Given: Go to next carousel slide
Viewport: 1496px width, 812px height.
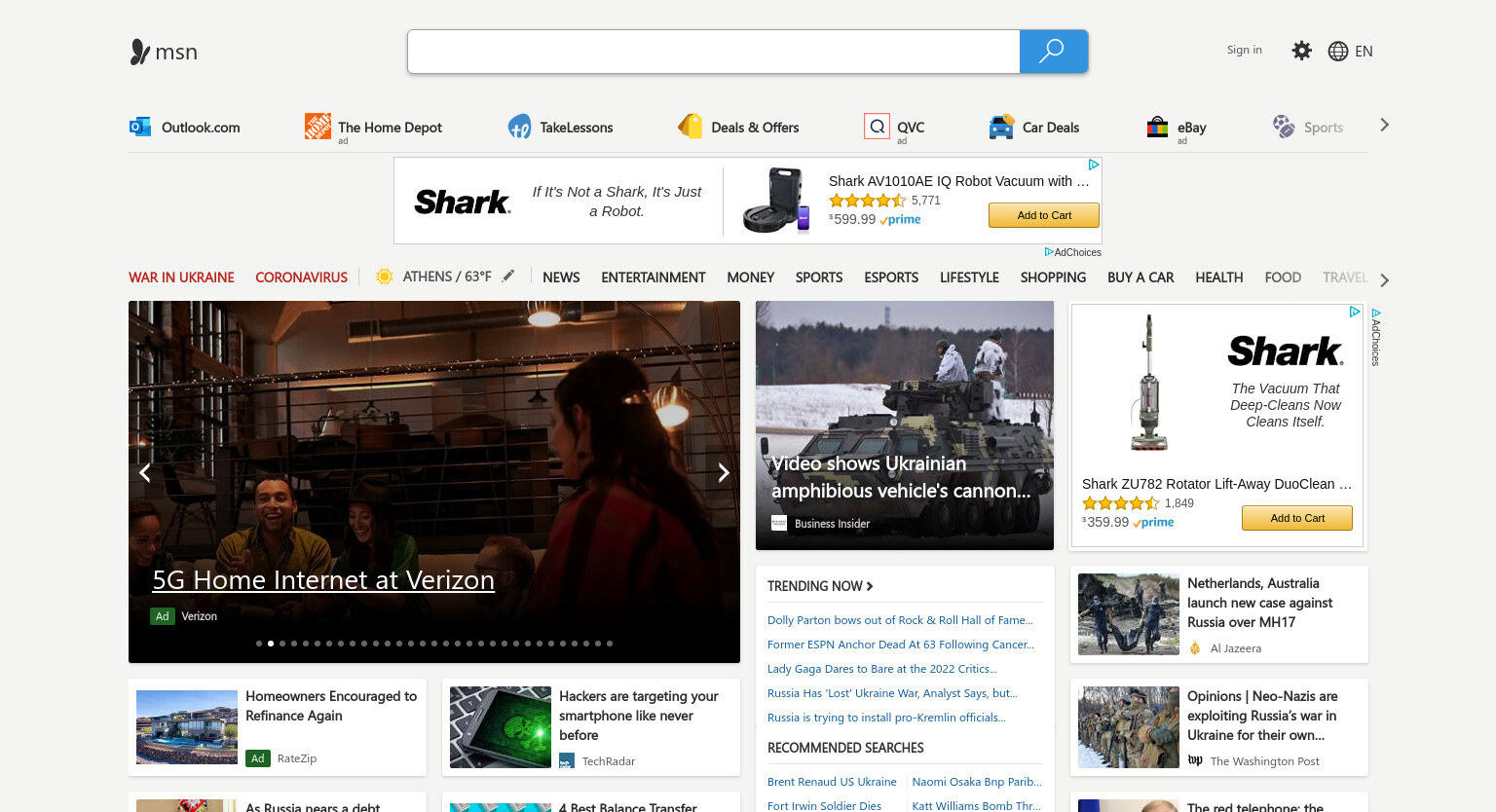Looking at the screenshot, I should (724, 472).
